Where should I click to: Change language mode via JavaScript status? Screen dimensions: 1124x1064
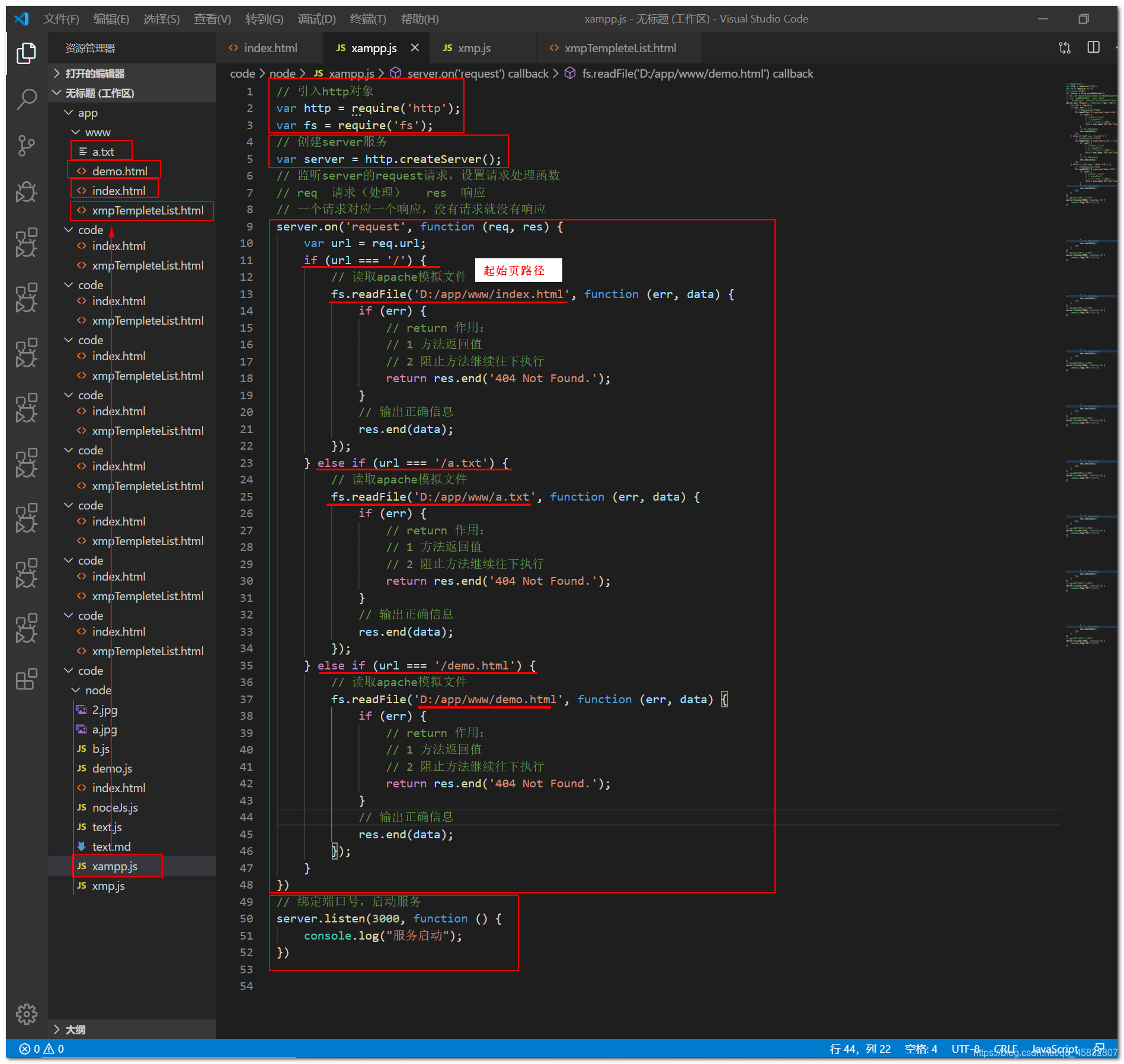point(1055,1049)
